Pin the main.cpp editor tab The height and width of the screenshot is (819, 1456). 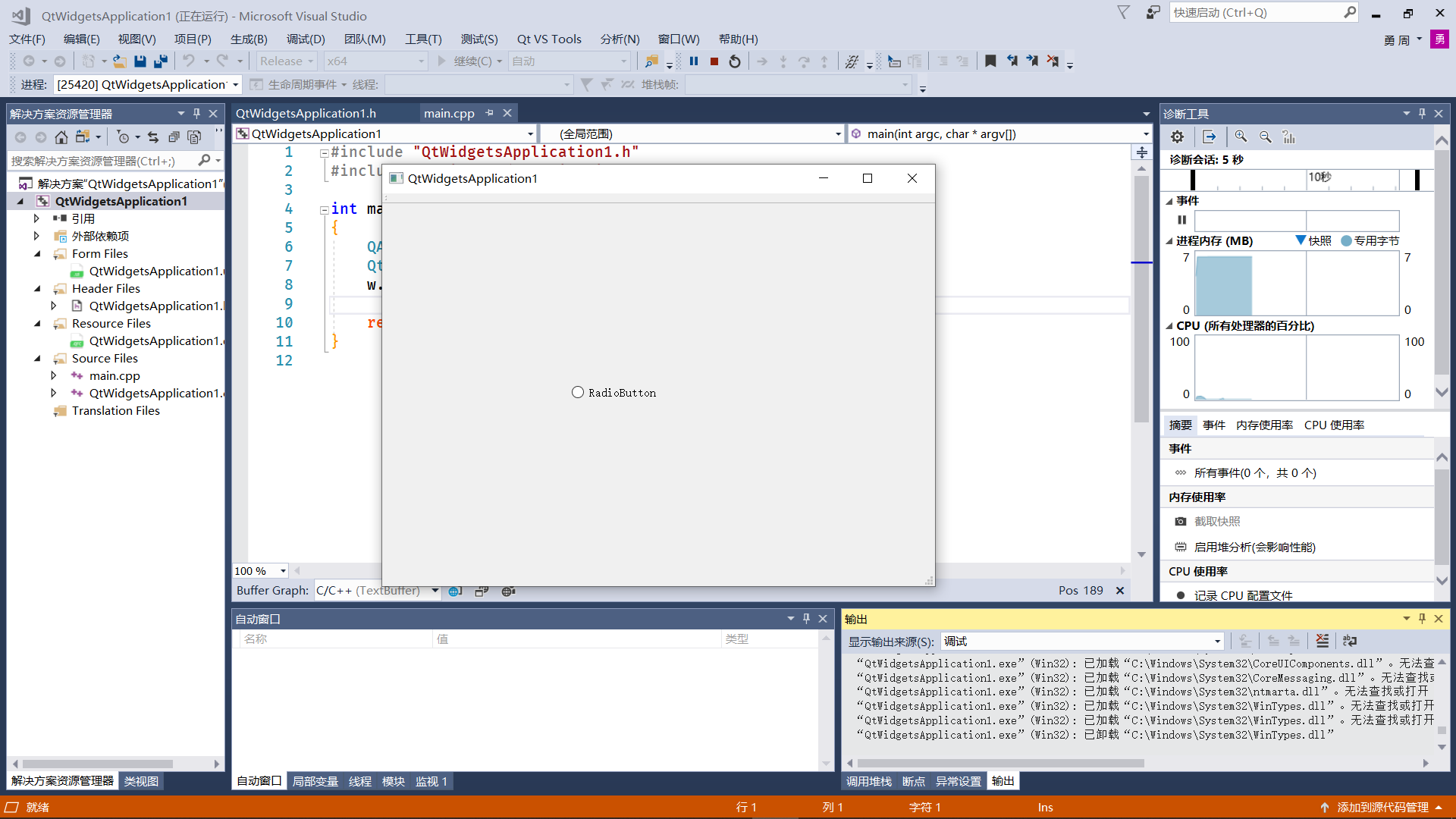click(490, 113)
